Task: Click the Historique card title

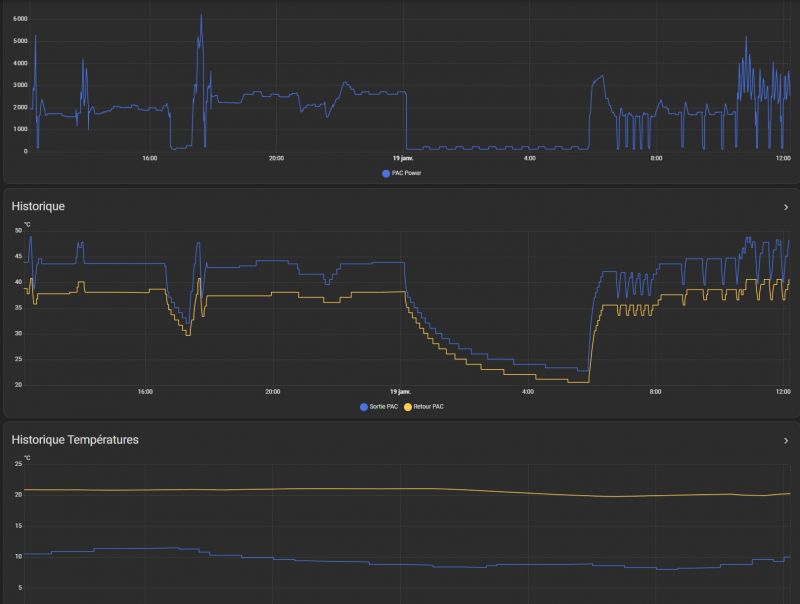Action: click(x=38, y=206)
